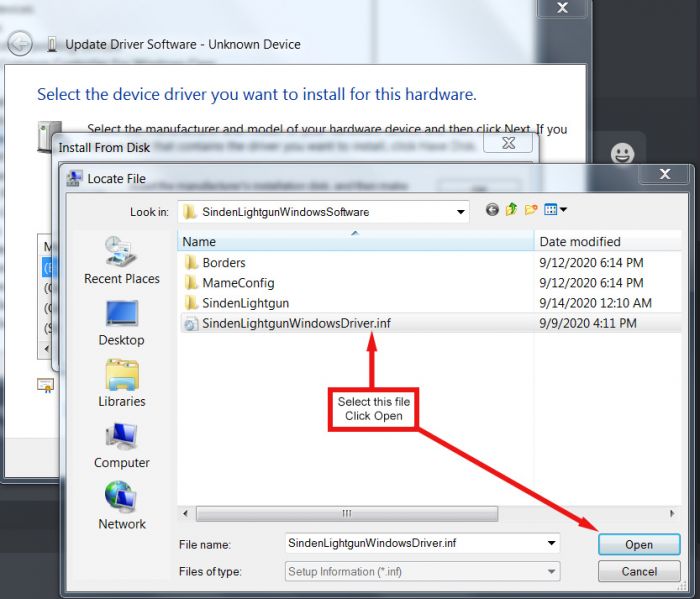Click the back navigation arrow icon
This screenshot has width=700, height=599.
click(492, 210)
